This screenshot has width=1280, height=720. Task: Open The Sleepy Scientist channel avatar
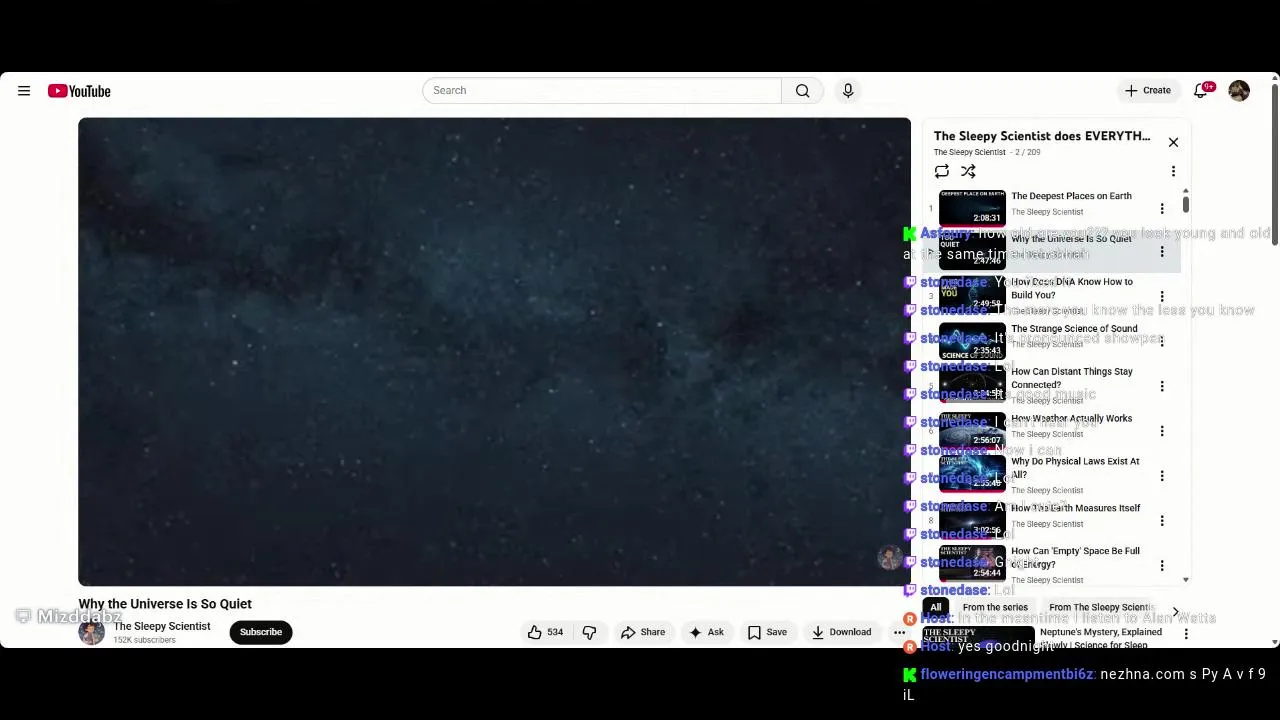click(x=92, y=632)
